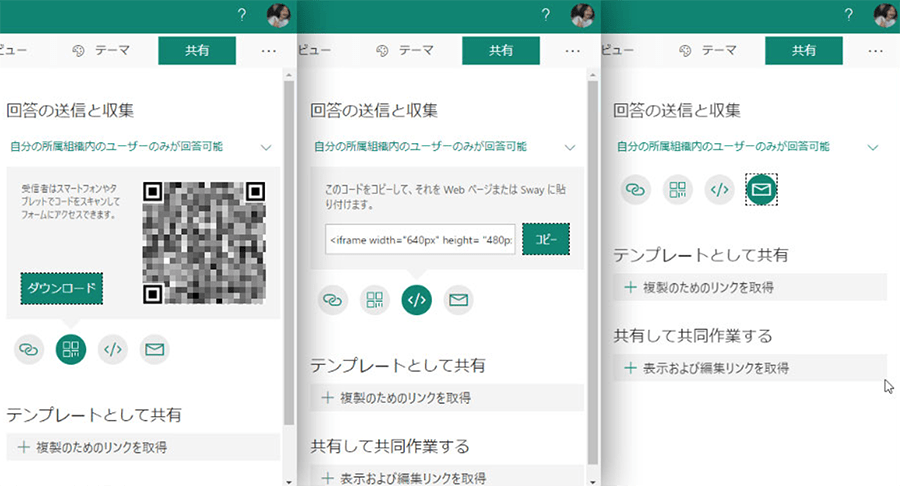Select the QR code icon in the right panel
The image size is (900, 486).
pyautogui.click(x=677, y=190)
